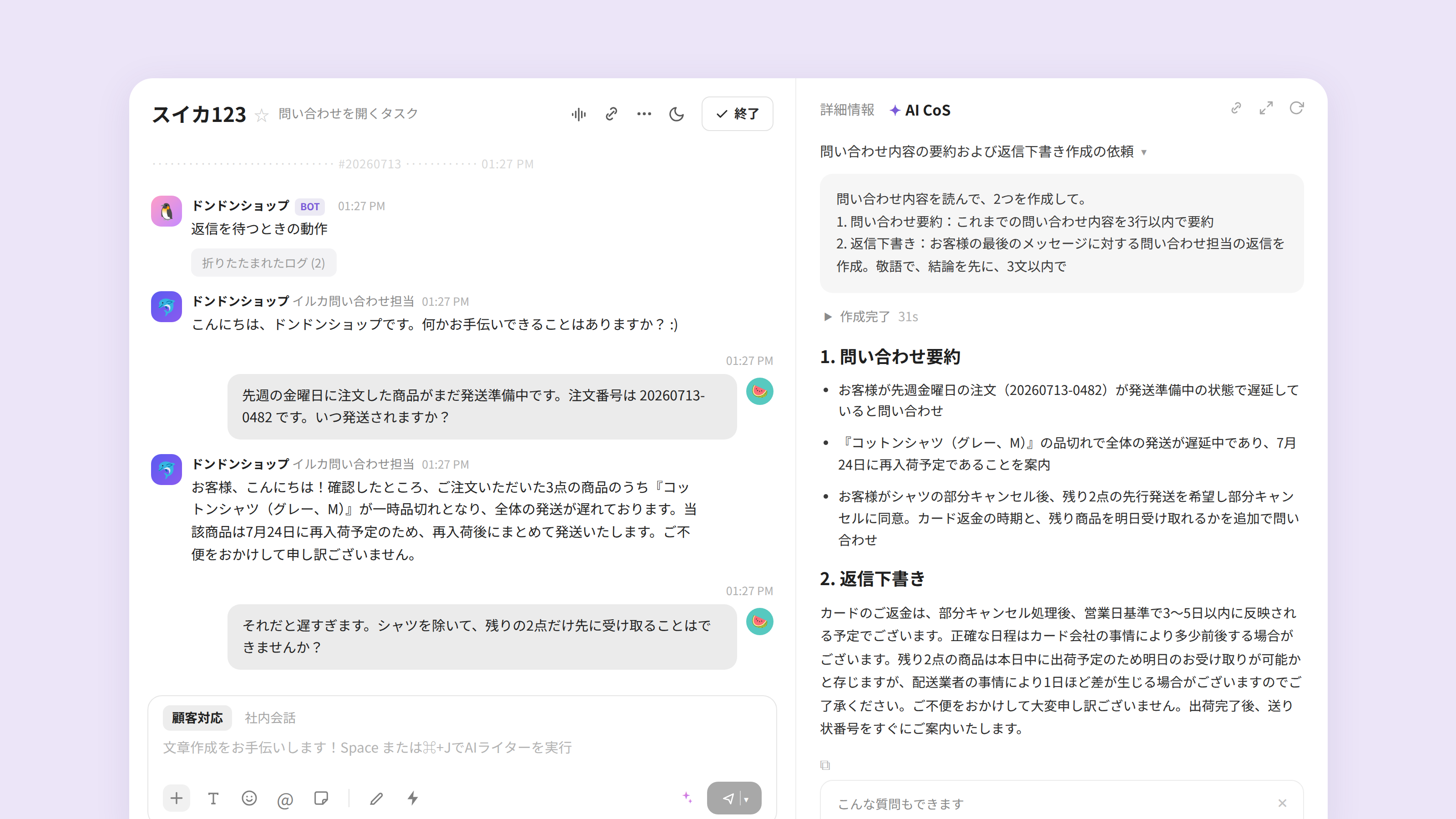Select the AI CoS tab
1456x819 pixels.
point(920,110)
